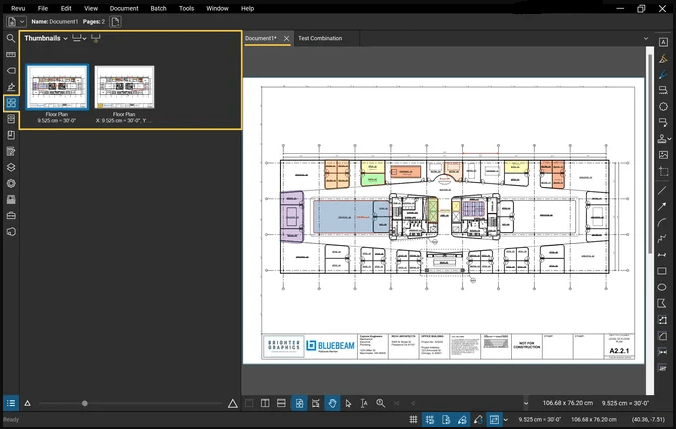Image resolution: width=676 pixels, height=429 pixels.
Task: Open the File menu
Action: tap(43, 8)
